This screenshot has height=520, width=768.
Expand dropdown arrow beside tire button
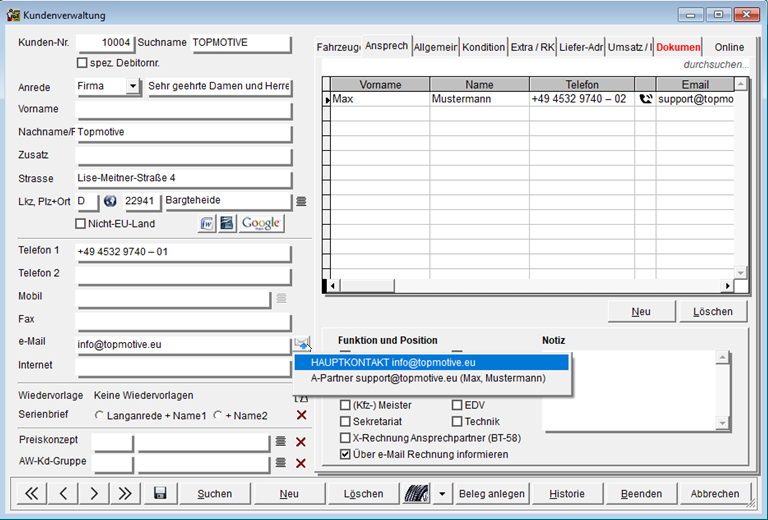(x=442, y=494)
